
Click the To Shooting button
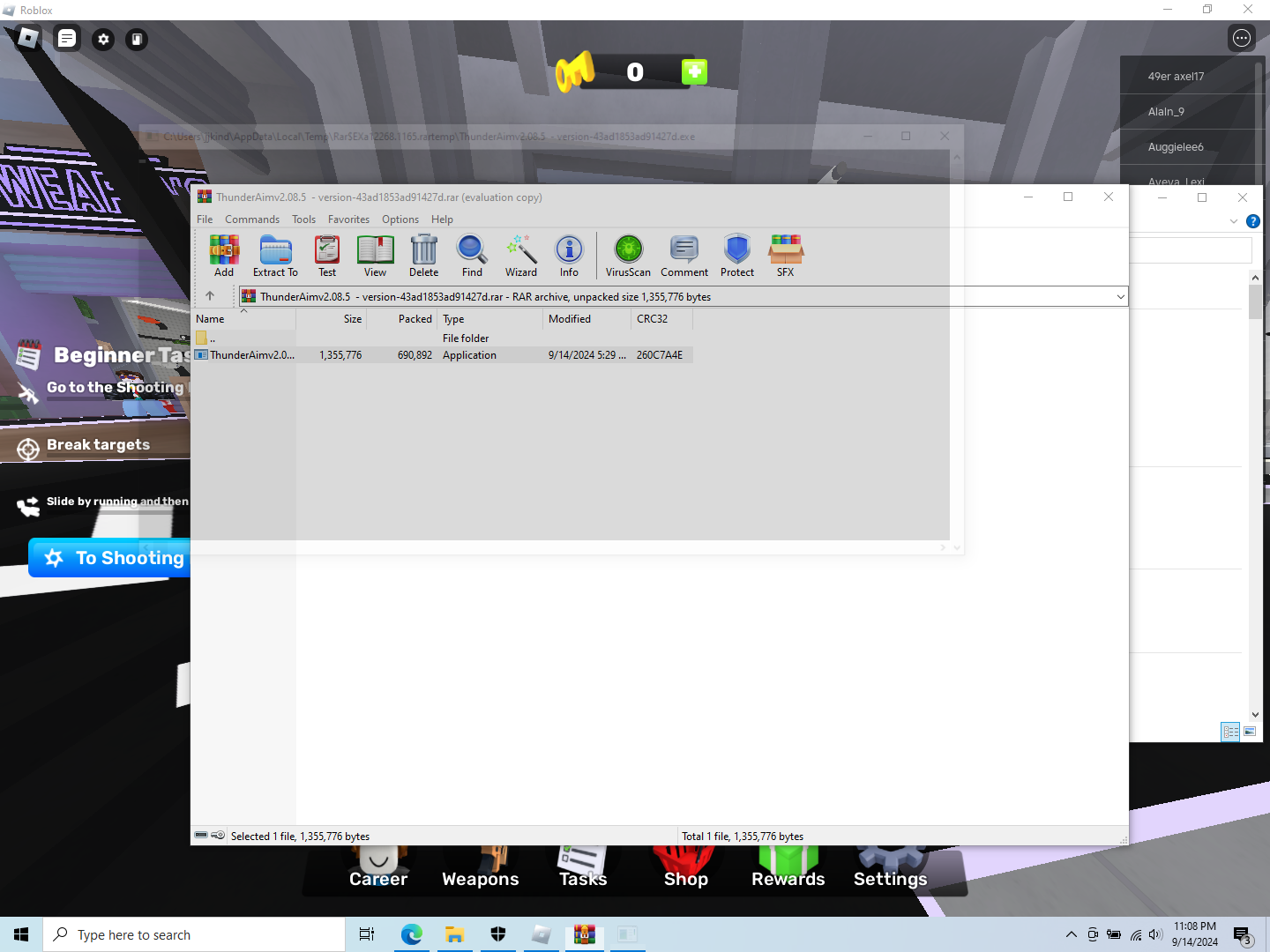pos(109,558)
